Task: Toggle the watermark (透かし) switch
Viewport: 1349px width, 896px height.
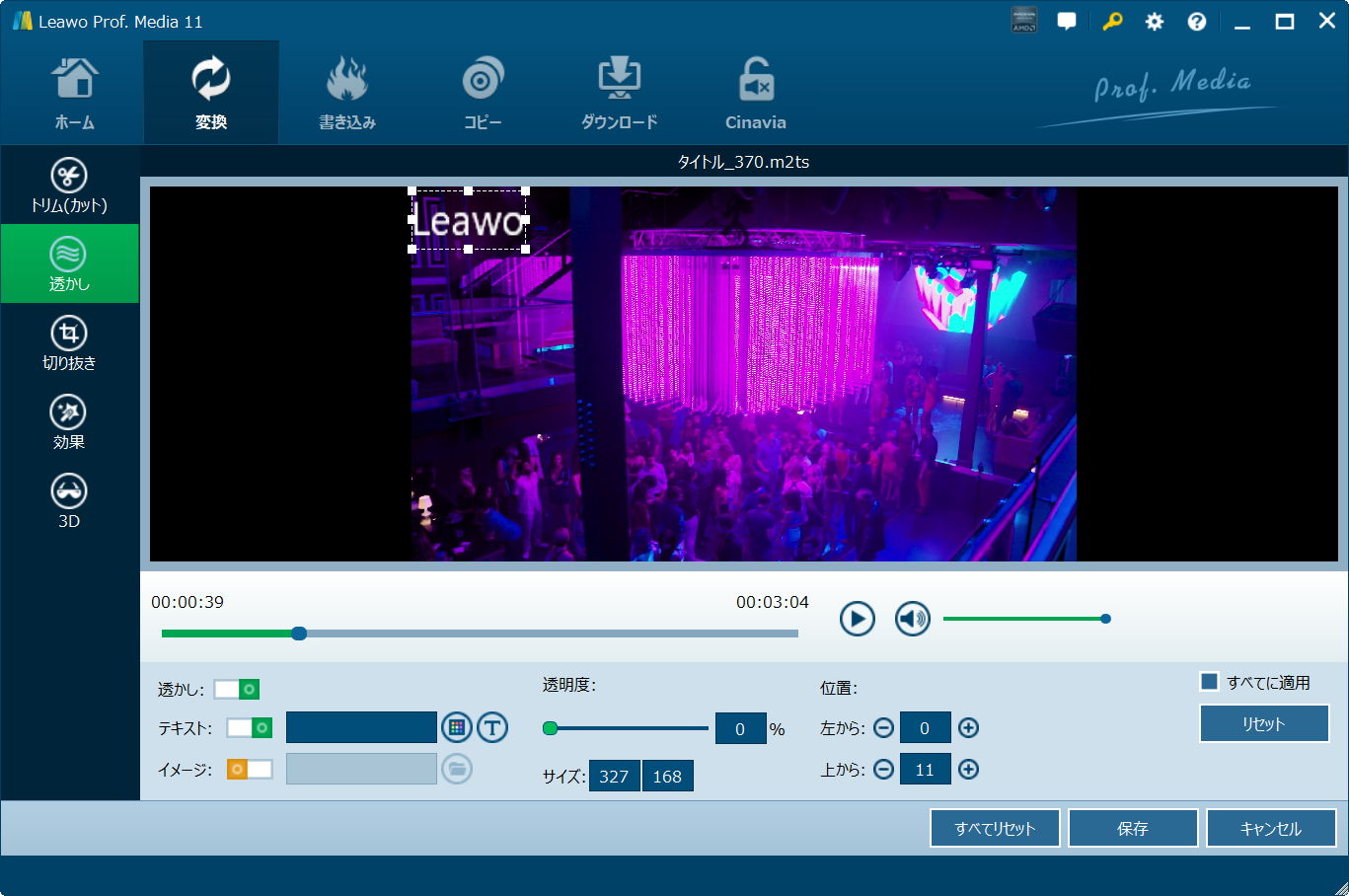Action: tap(237, 689)
